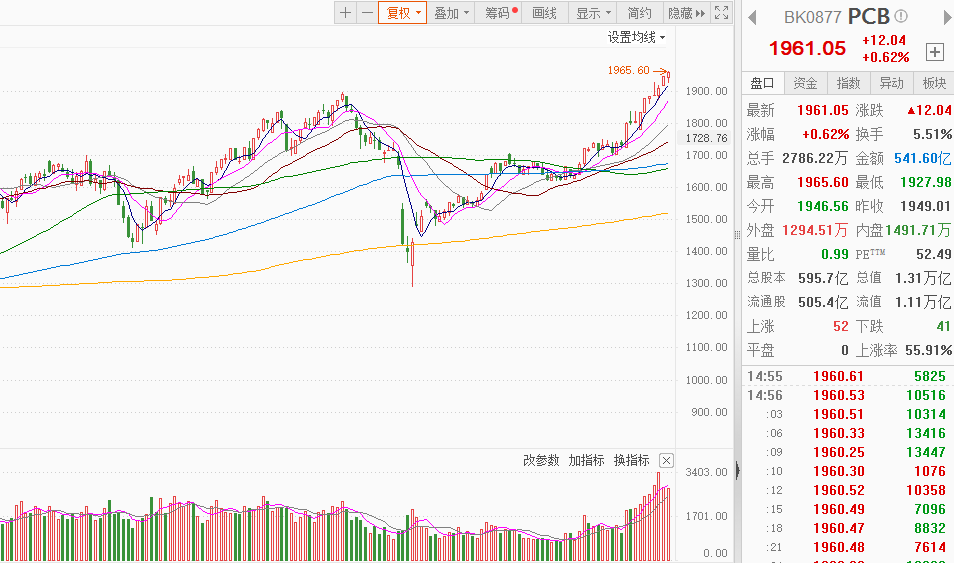The height and width of the screenshot is (563, 954).
Task: Open the 复权 dropdown
Action: click(x=403, y=13)
